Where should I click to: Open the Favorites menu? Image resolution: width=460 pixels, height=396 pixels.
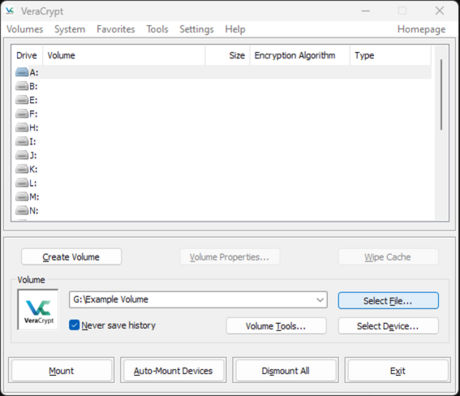pyautogui.click(x=116, y=29)
